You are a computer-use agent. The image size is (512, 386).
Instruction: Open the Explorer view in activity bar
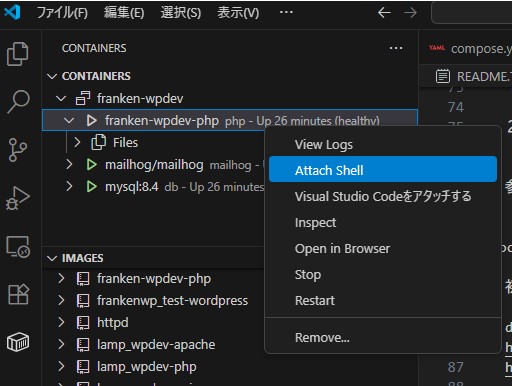click(17, 54)
